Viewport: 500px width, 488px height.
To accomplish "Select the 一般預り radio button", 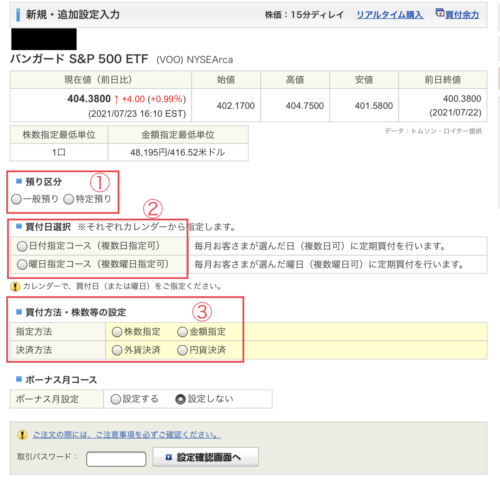I will [16, 199].
